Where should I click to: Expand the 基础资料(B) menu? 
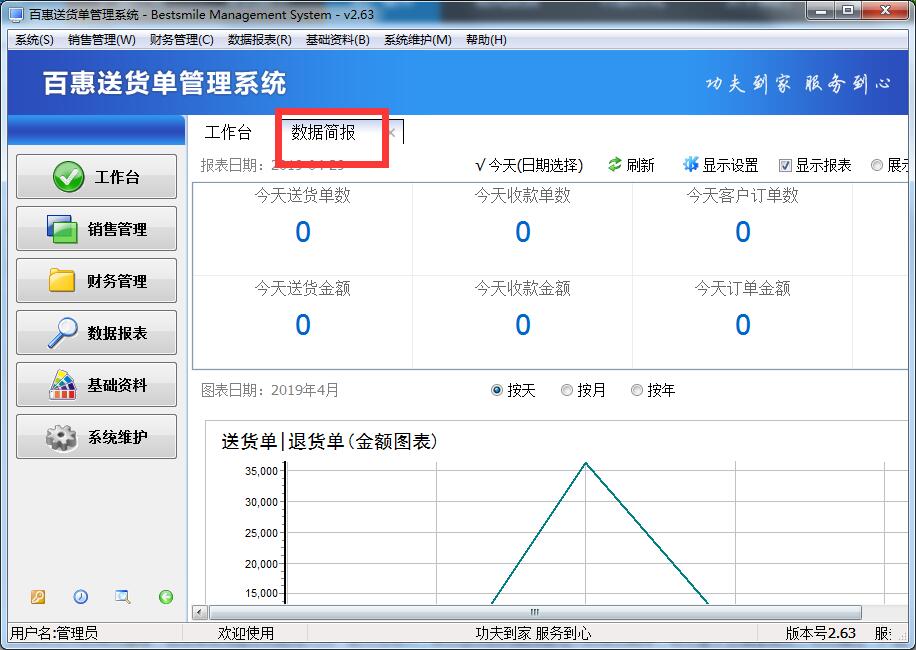pos(337,40)
